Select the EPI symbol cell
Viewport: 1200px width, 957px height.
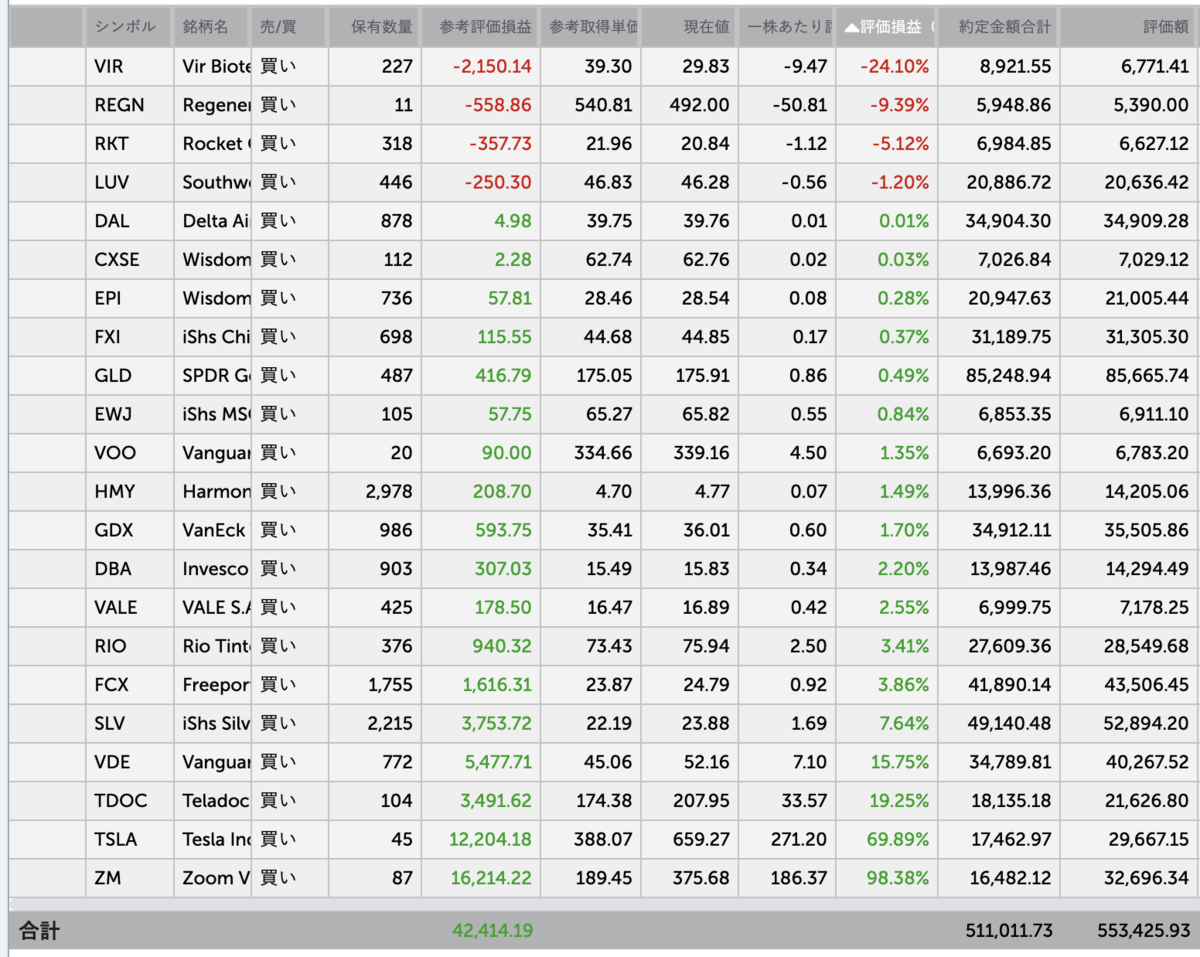pos(129,299)
